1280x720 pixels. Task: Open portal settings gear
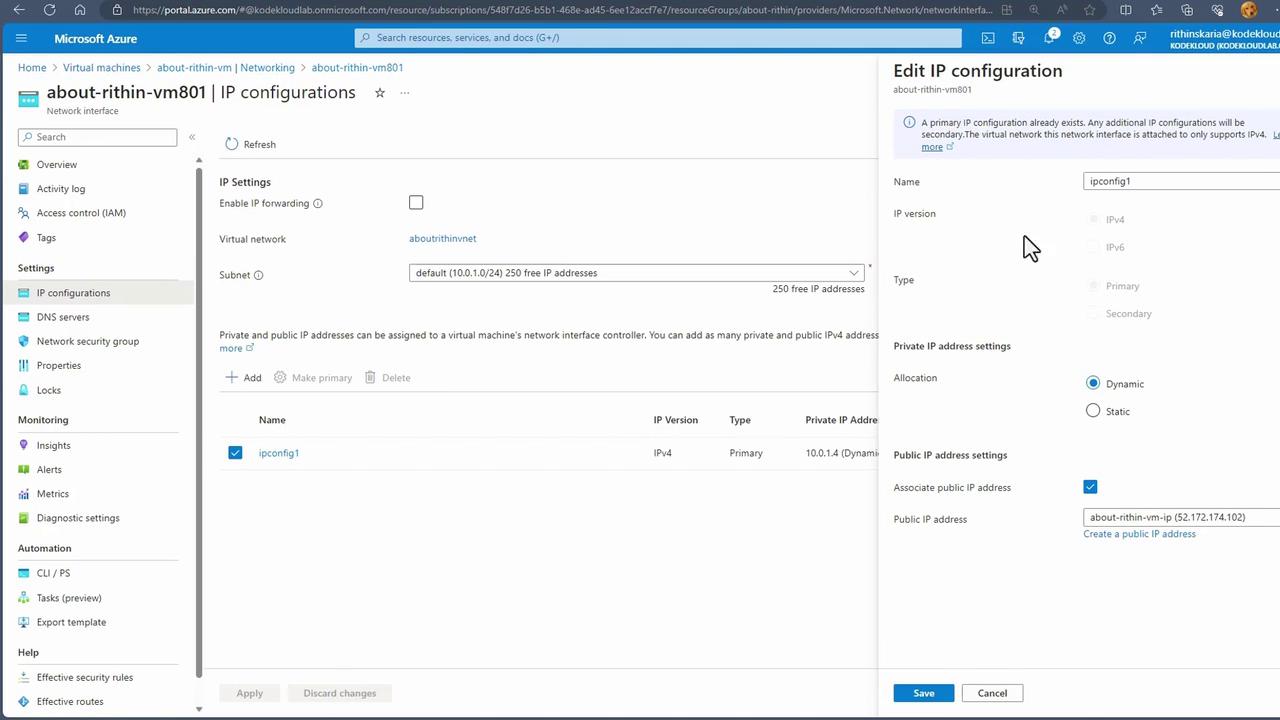point(1079,38)
